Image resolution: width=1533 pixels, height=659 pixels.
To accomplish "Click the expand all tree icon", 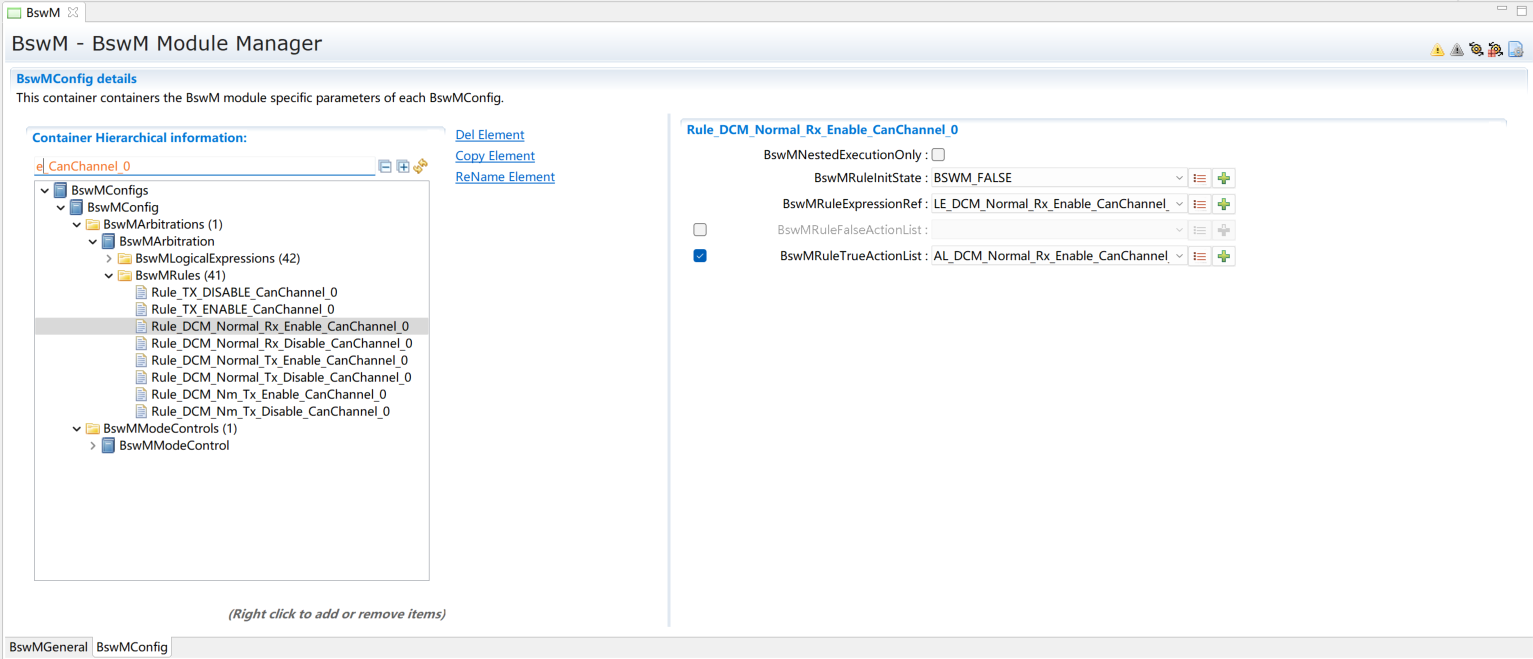I will tap(403, 167).
